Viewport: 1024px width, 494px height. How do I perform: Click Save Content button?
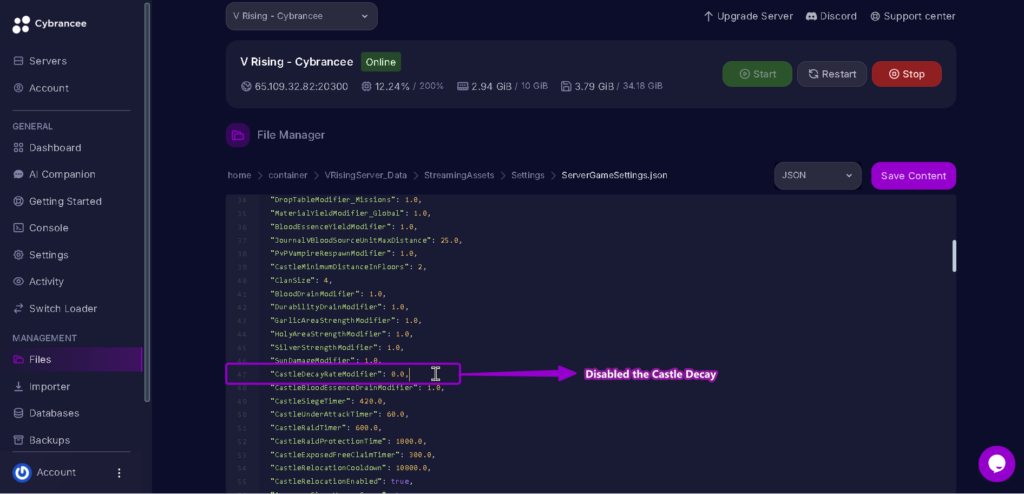(913, 176)
